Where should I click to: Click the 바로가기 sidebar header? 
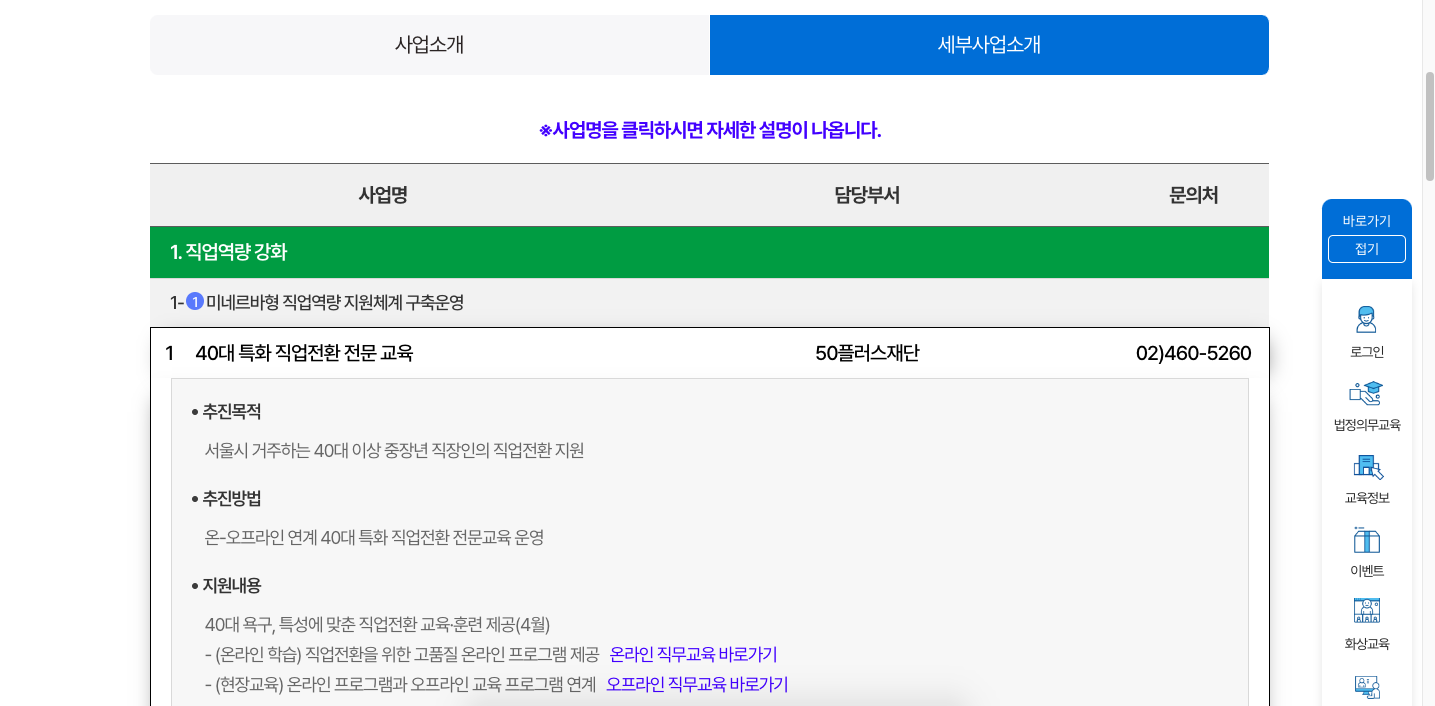[1366, 222]
